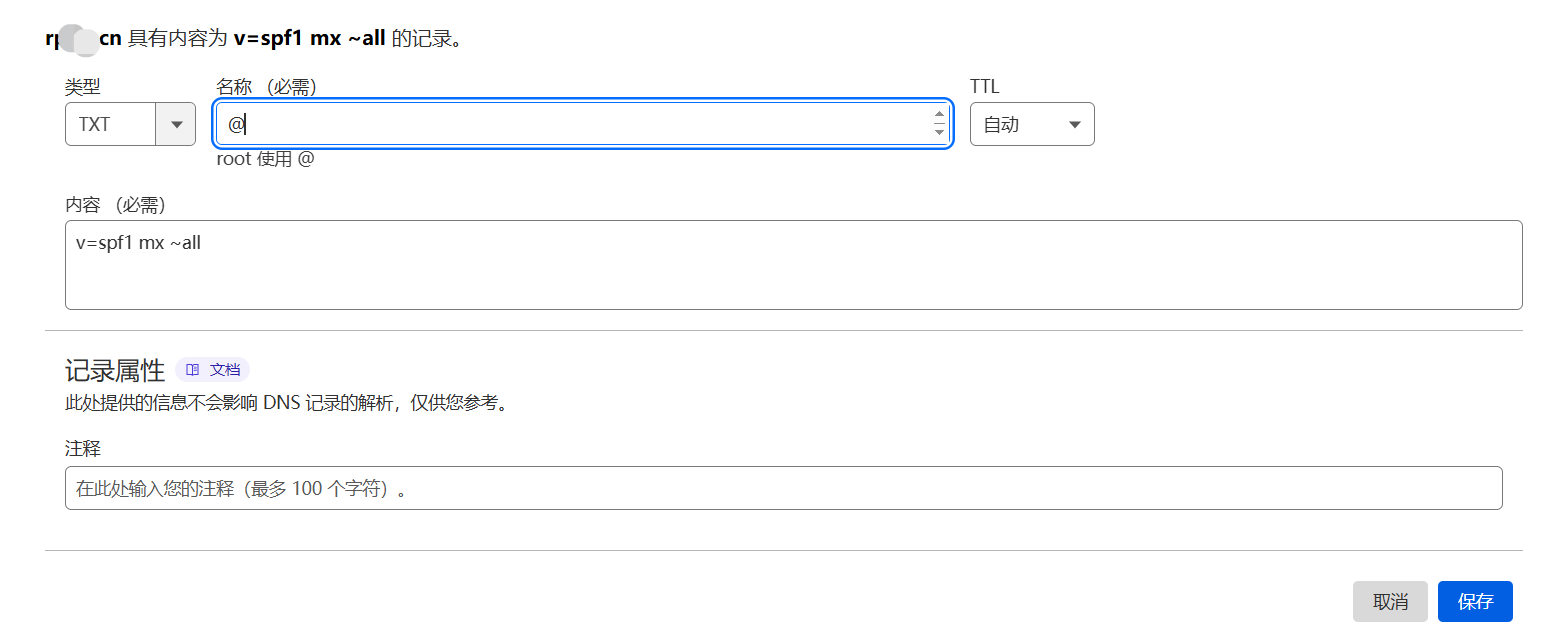
Task: Open the 文档 documentation link
Action: (212, 369)
